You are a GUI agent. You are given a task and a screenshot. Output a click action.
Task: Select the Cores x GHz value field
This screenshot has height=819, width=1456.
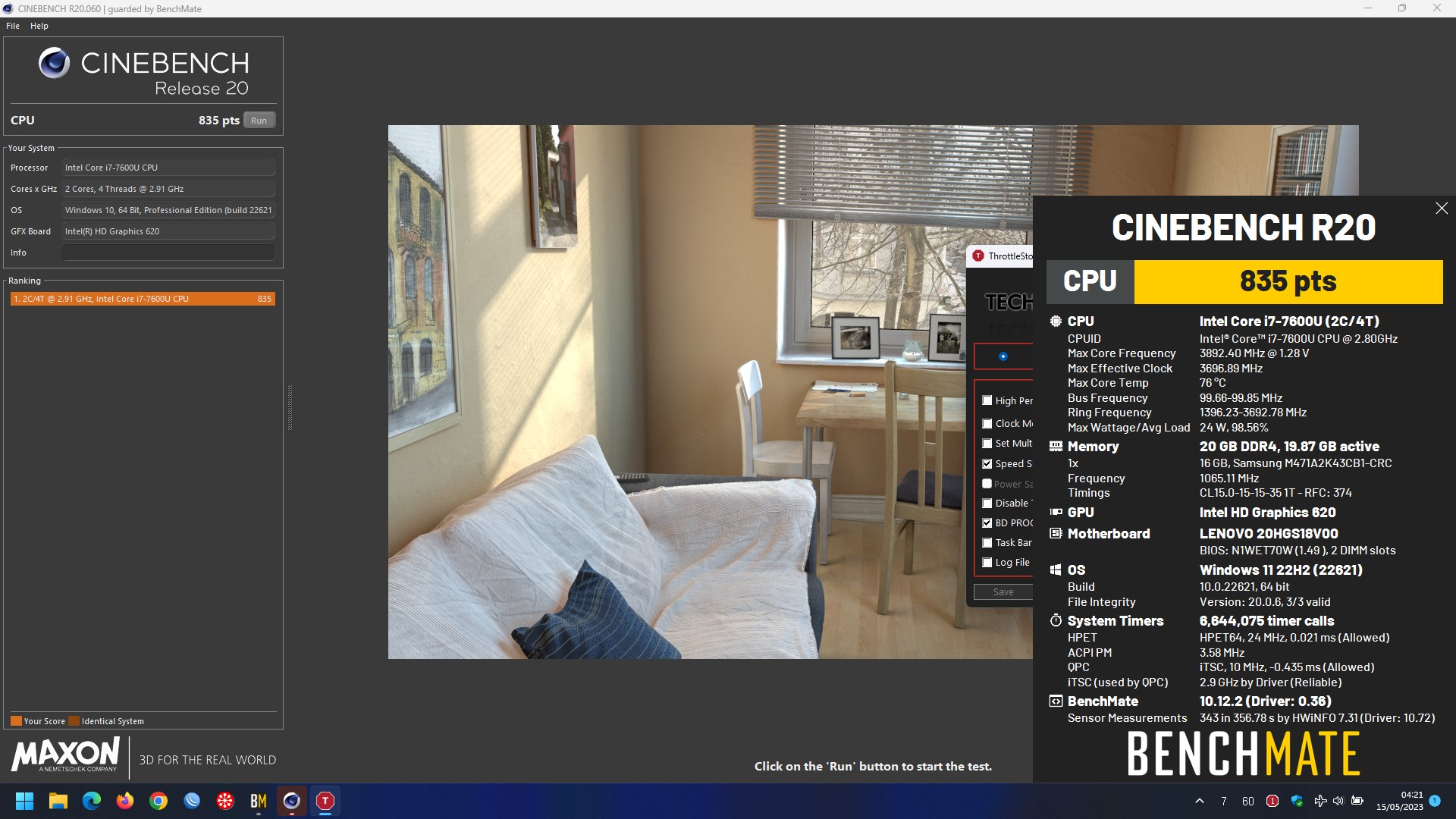[x=168, y=189]
